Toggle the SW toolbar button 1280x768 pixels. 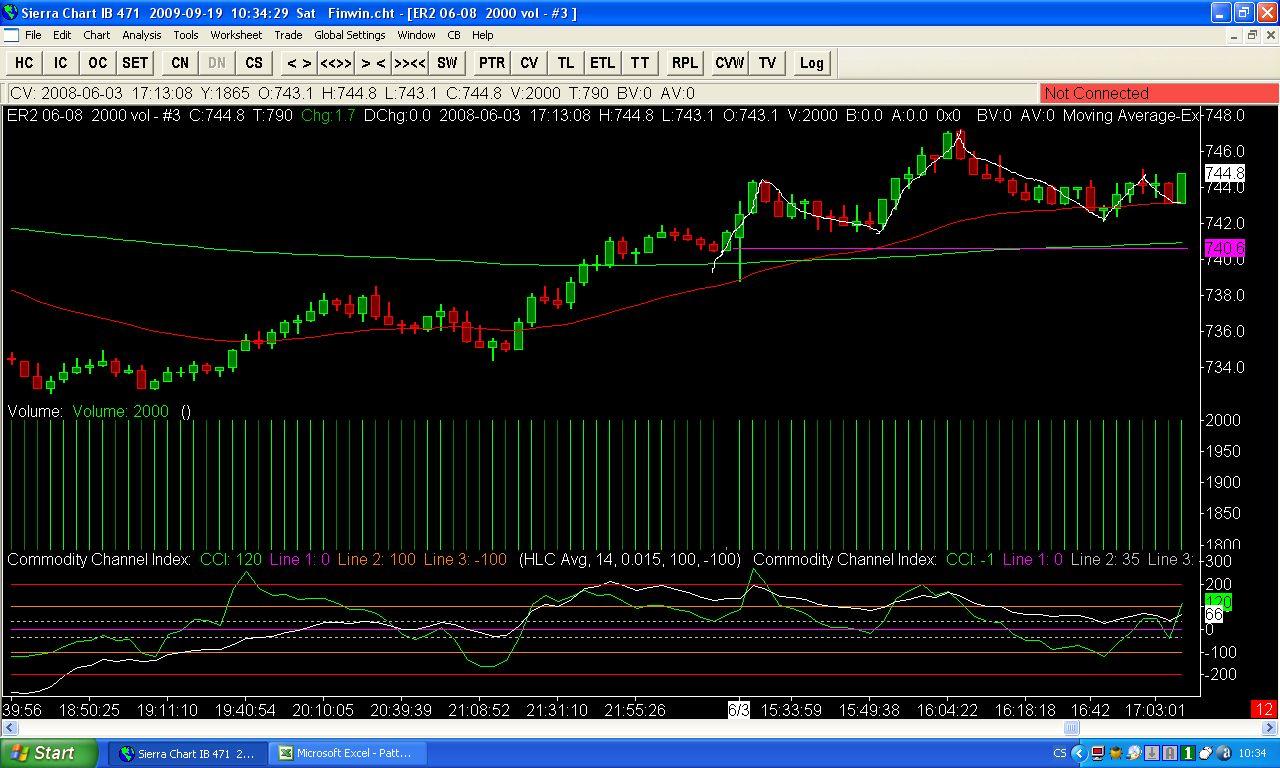[447, 62]
